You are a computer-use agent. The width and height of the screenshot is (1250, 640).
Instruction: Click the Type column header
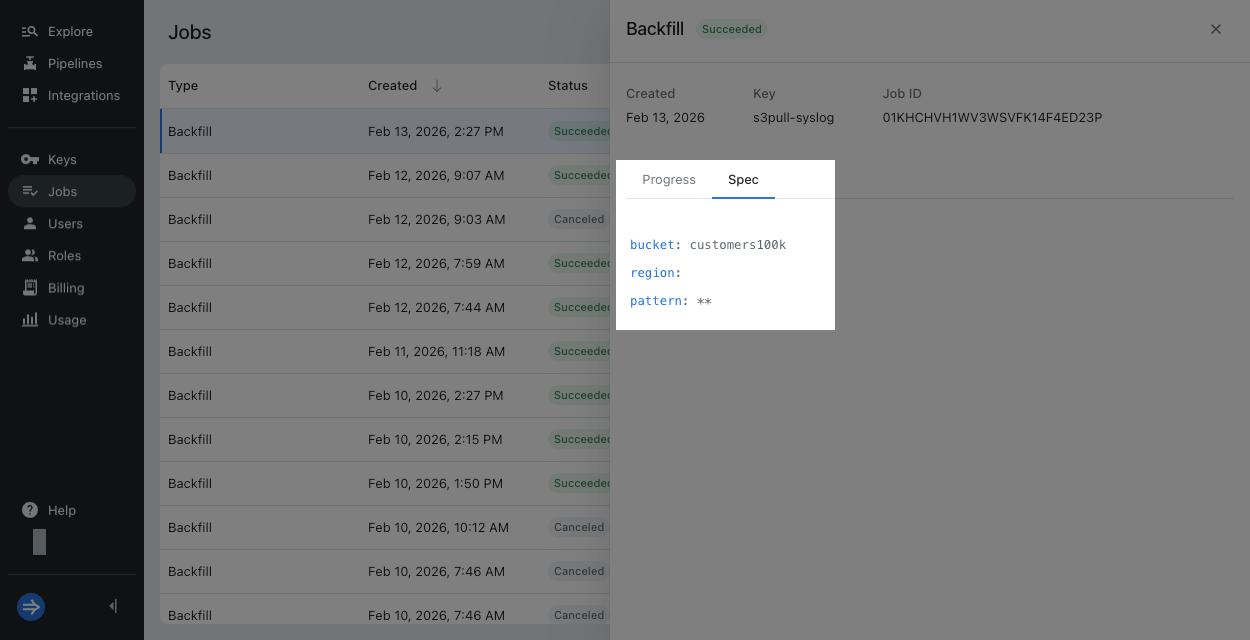[183, 86]
